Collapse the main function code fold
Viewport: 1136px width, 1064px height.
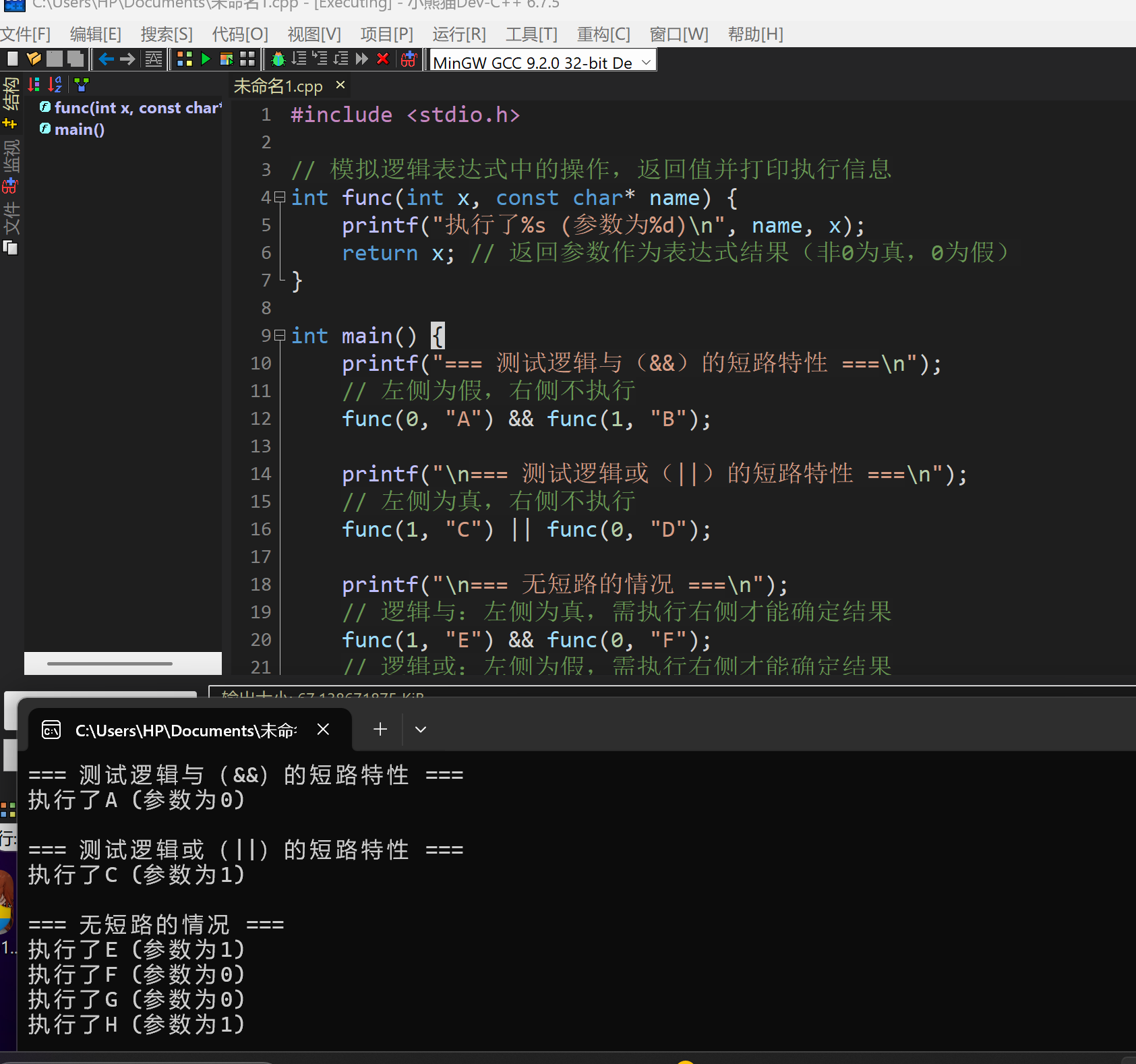tap(280, 335)
